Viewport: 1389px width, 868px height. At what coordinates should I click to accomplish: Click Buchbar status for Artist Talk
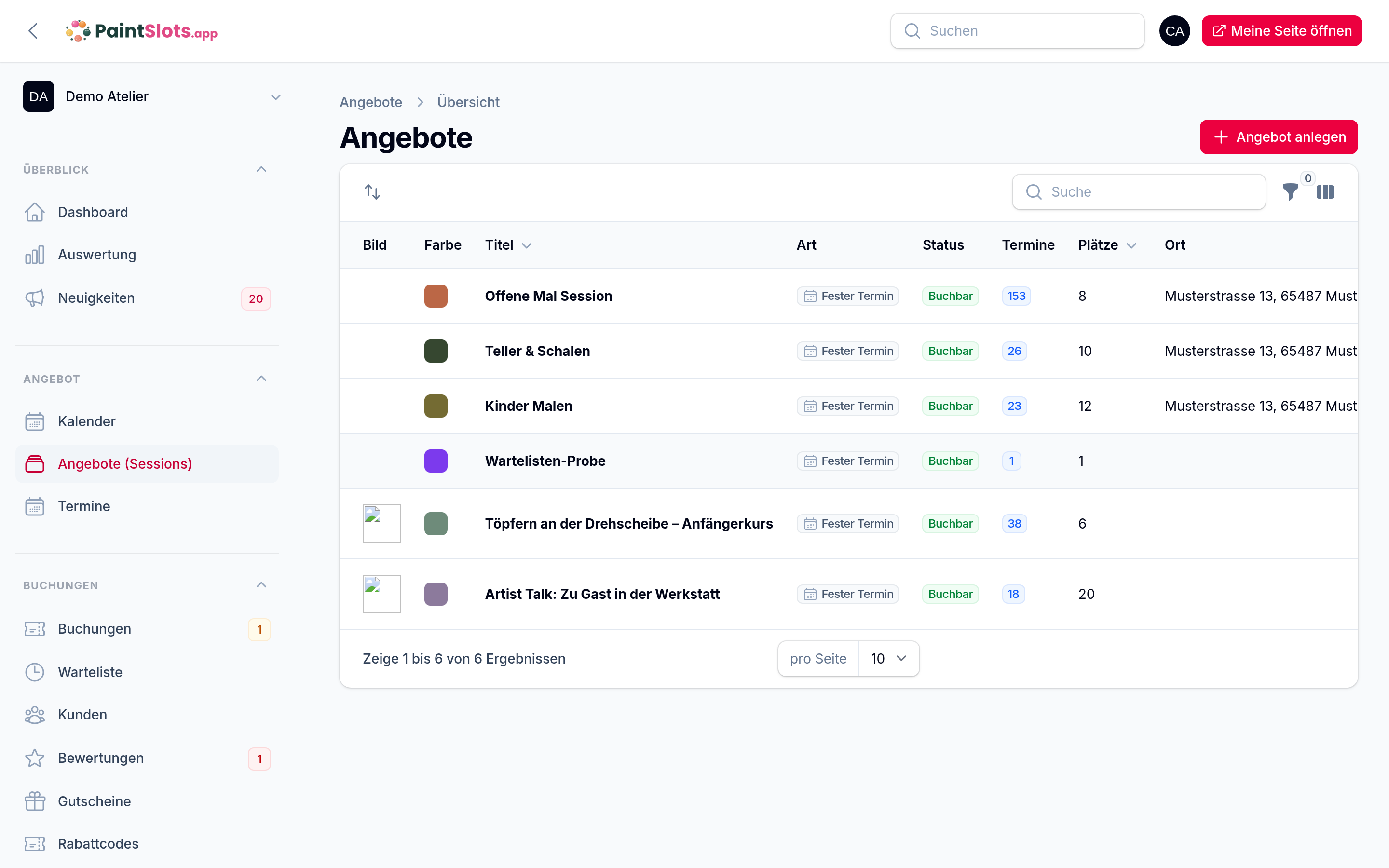pos(950,594)
